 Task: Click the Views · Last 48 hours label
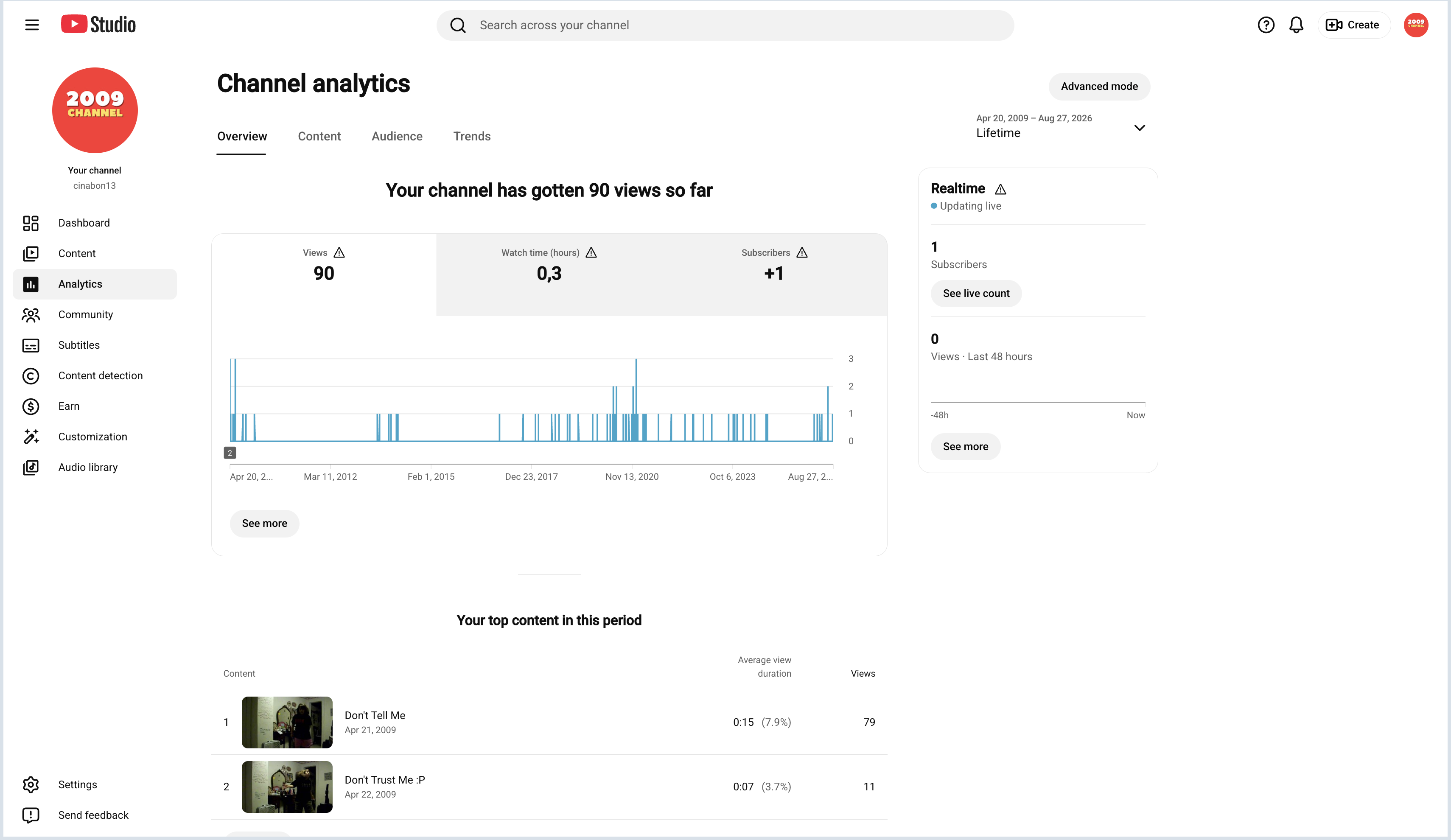pos(981,356)
